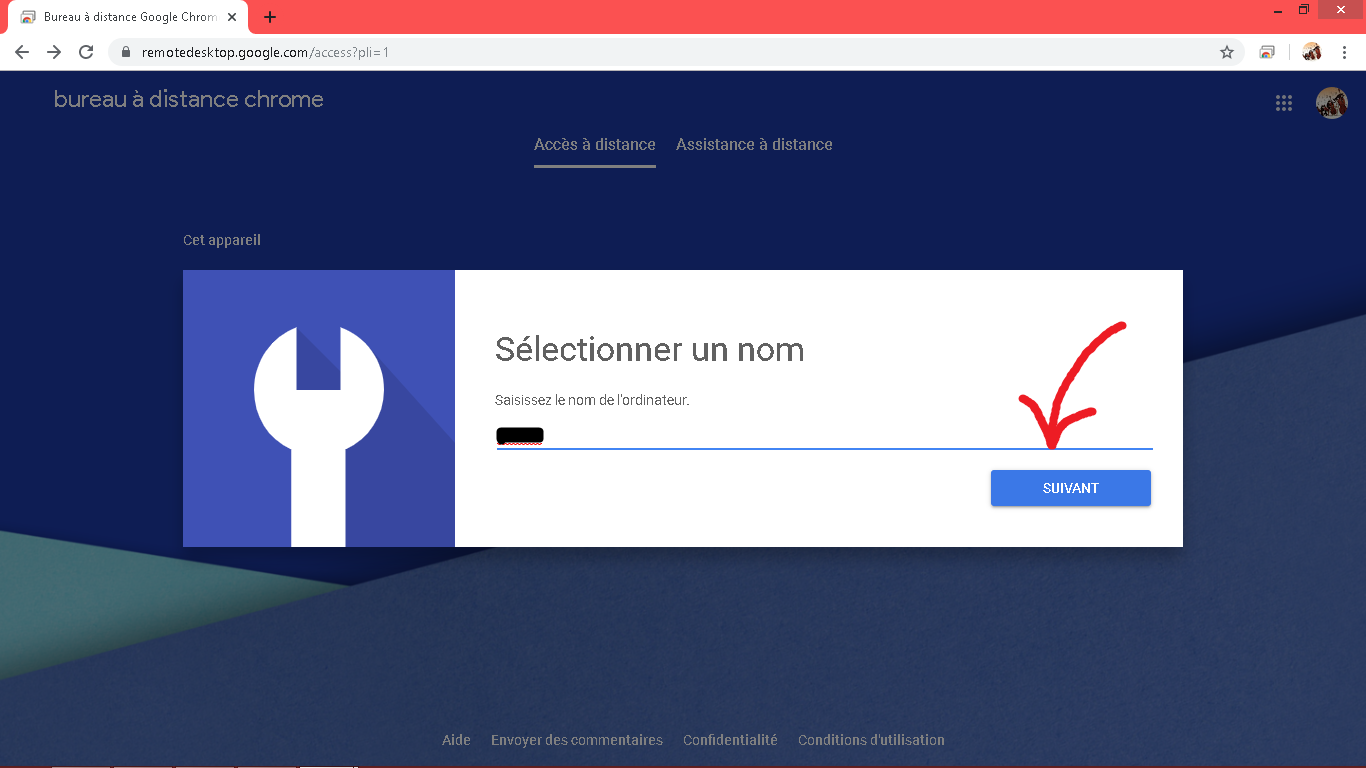Open the Google account avatar
The width and height of the screenshot is (1366, 768).
[1332, 102]
